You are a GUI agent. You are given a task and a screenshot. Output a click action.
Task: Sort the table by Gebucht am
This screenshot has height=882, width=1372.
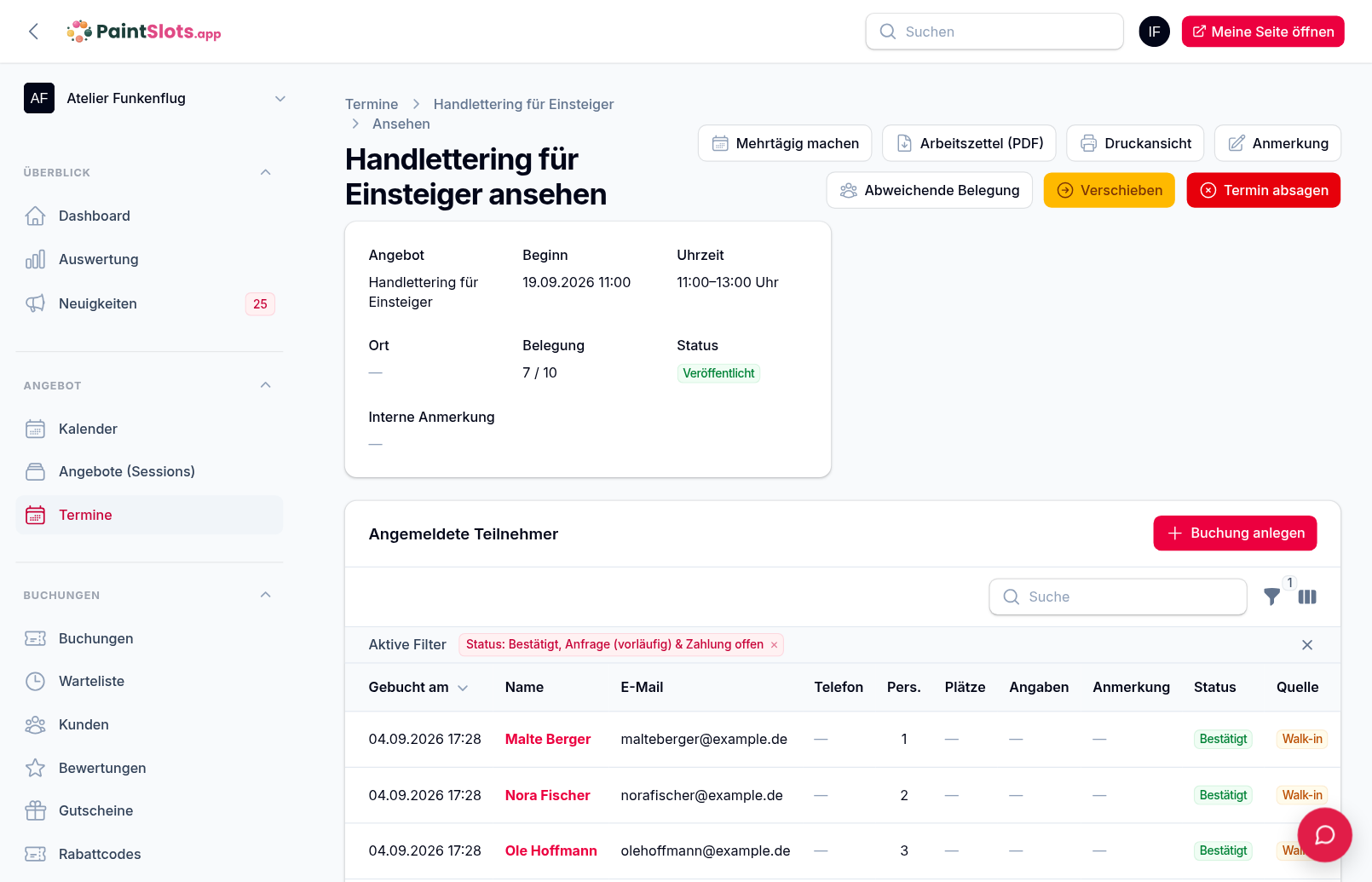tap(418, 688)
